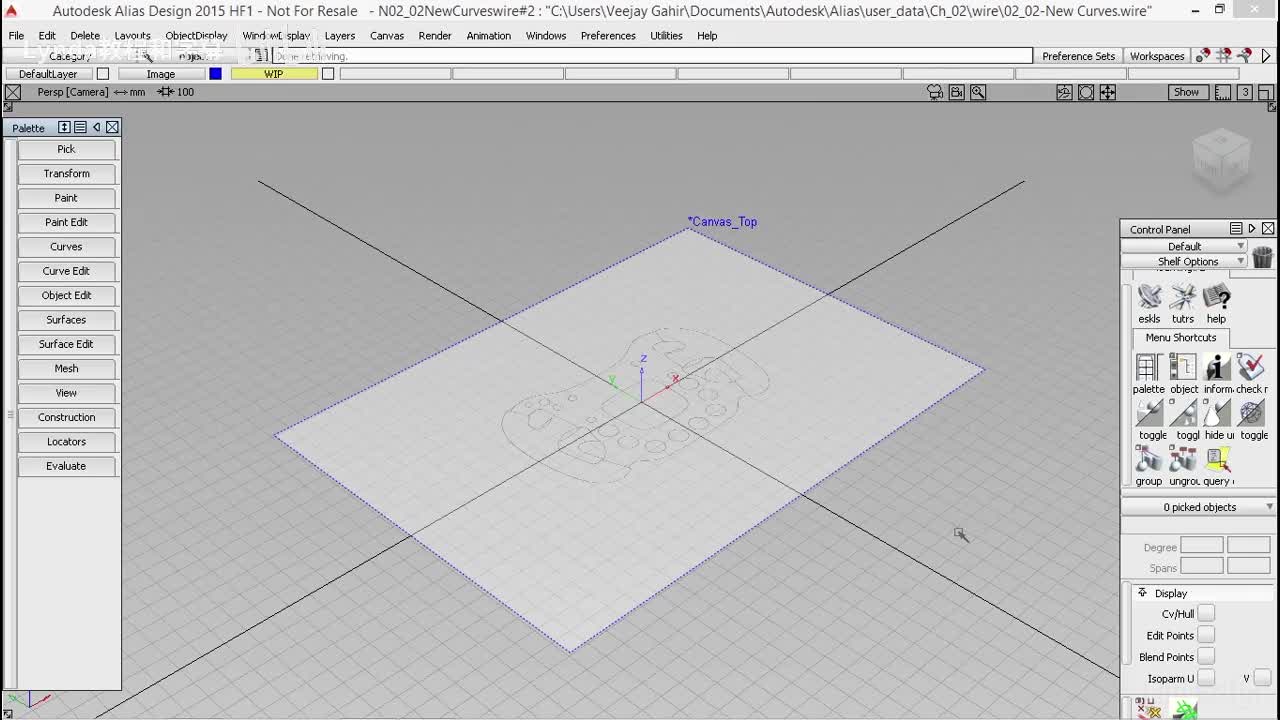Toggle the Isoparm V checkbox

1262,678
